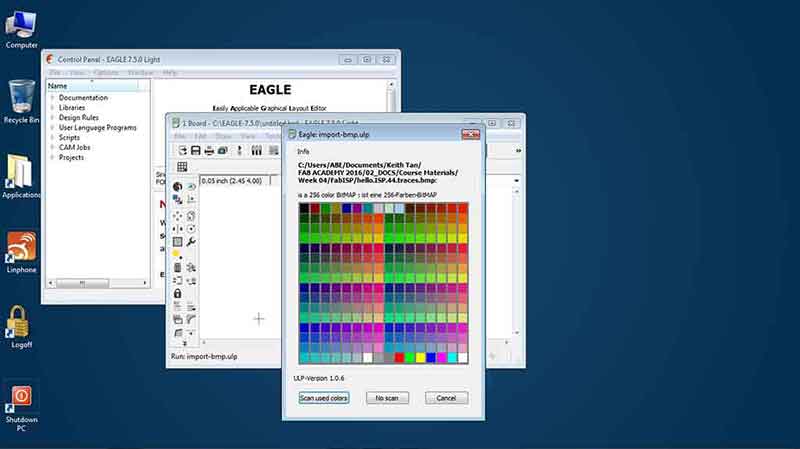Select the Delete trash-can tool
Image resolution: width=800 pixels, height=449 pixels.
178,267
